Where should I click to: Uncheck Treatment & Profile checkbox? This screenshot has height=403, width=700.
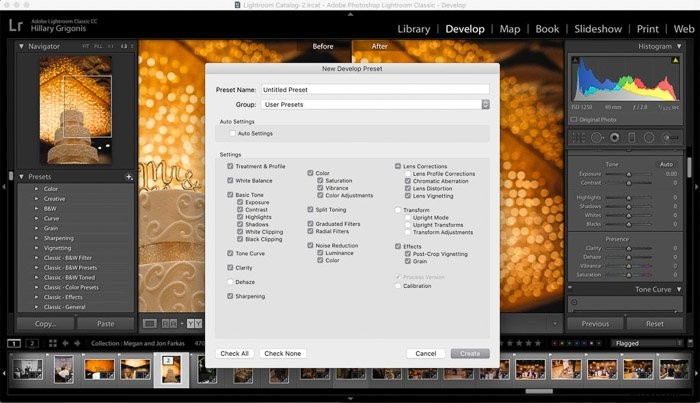tap(230, 166)
